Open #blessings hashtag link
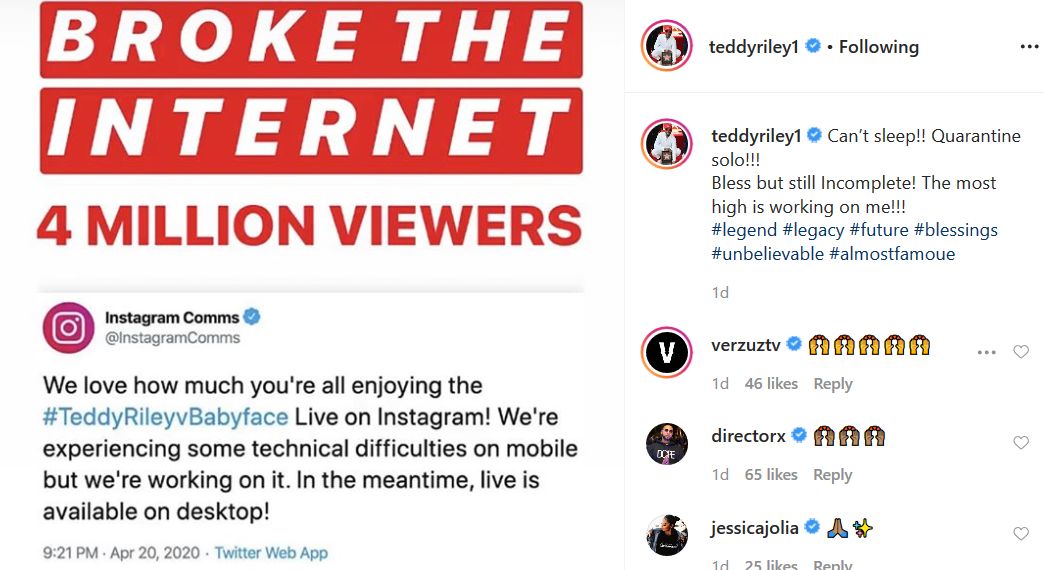 tap(955, 230)
